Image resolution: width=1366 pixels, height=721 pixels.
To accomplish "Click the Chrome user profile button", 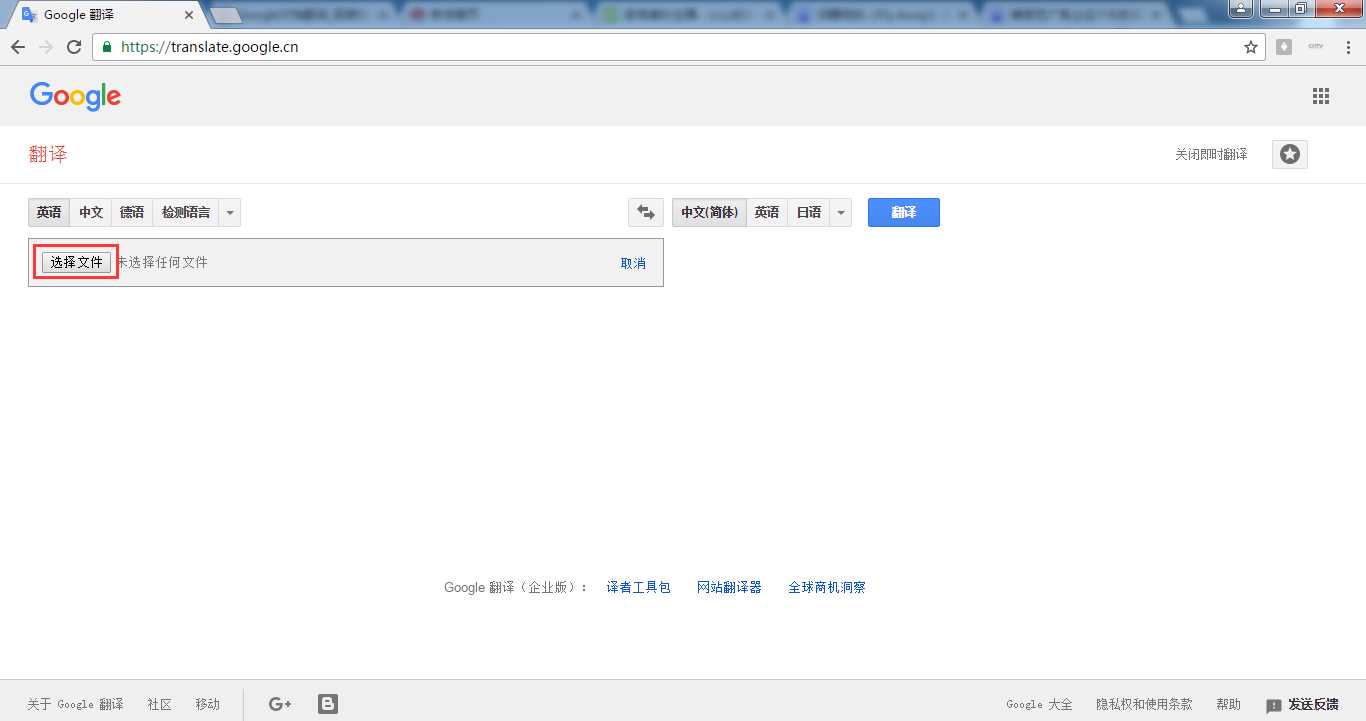I will click(1240, 8).
